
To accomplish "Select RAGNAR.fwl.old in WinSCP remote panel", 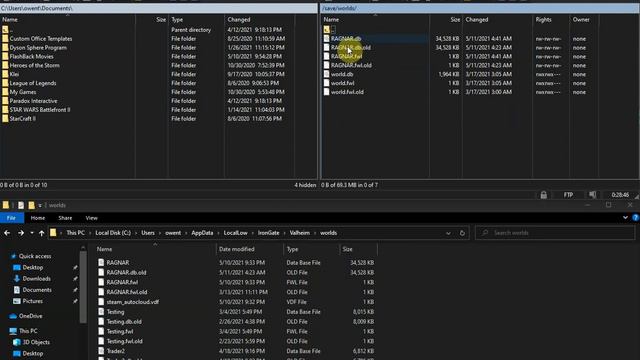I will [x=351, y=65].
